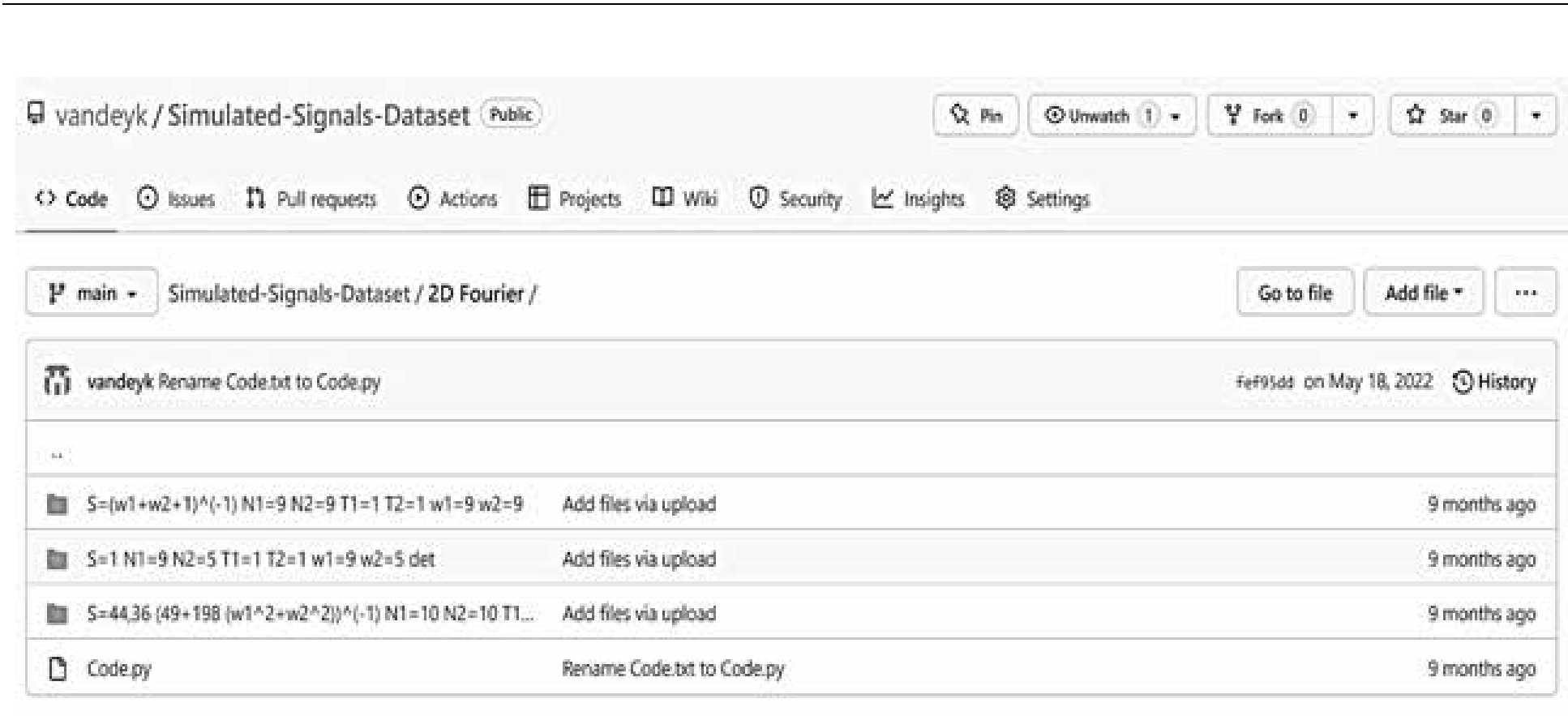Click the folder icon for S=1 N1=9 directory

[57, 560]
